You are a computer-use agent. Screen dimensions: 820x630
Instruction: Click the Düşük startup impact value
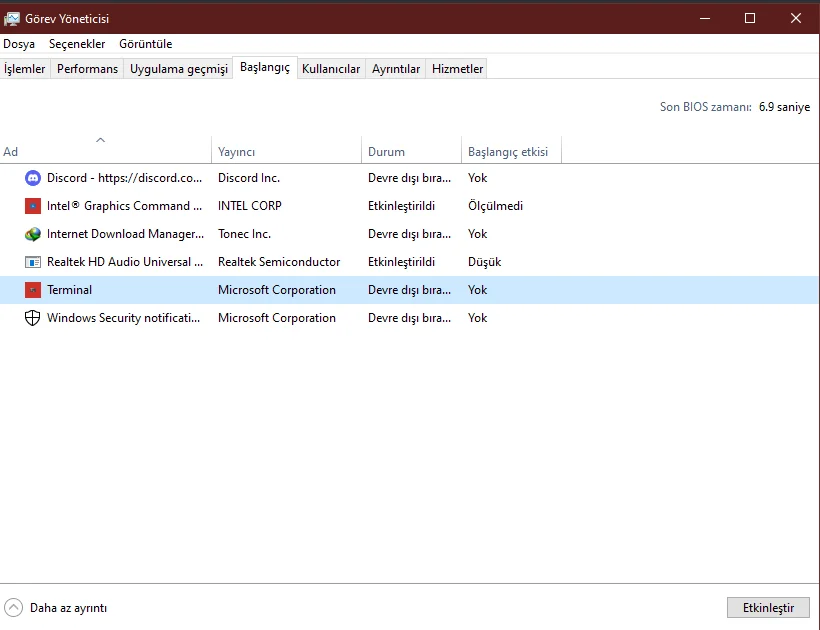pos(484,262)
